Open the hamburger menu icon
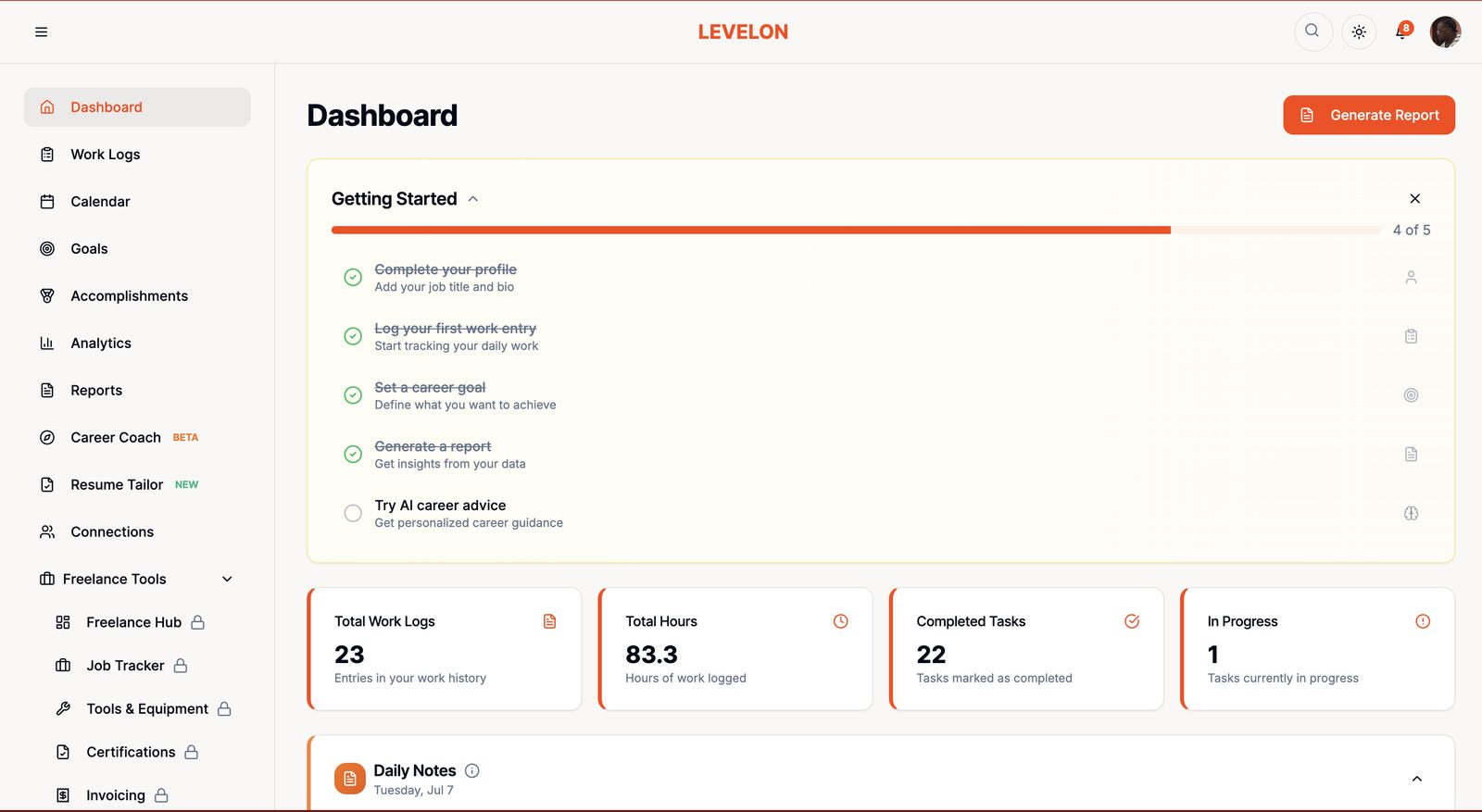Screen dimensions: 1482x812 click(x=41, y=31)
